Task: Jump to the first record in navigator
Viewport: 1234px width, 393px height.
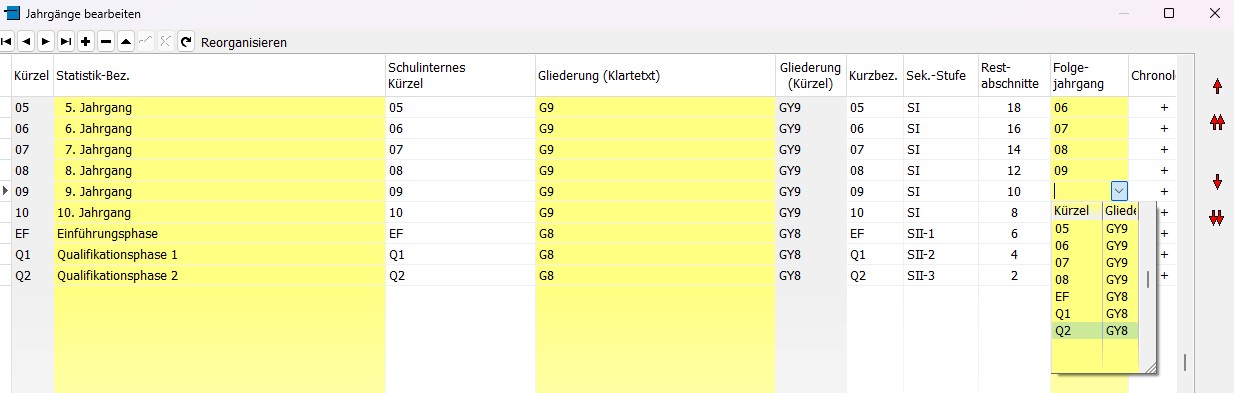Action: coord(7,42)
